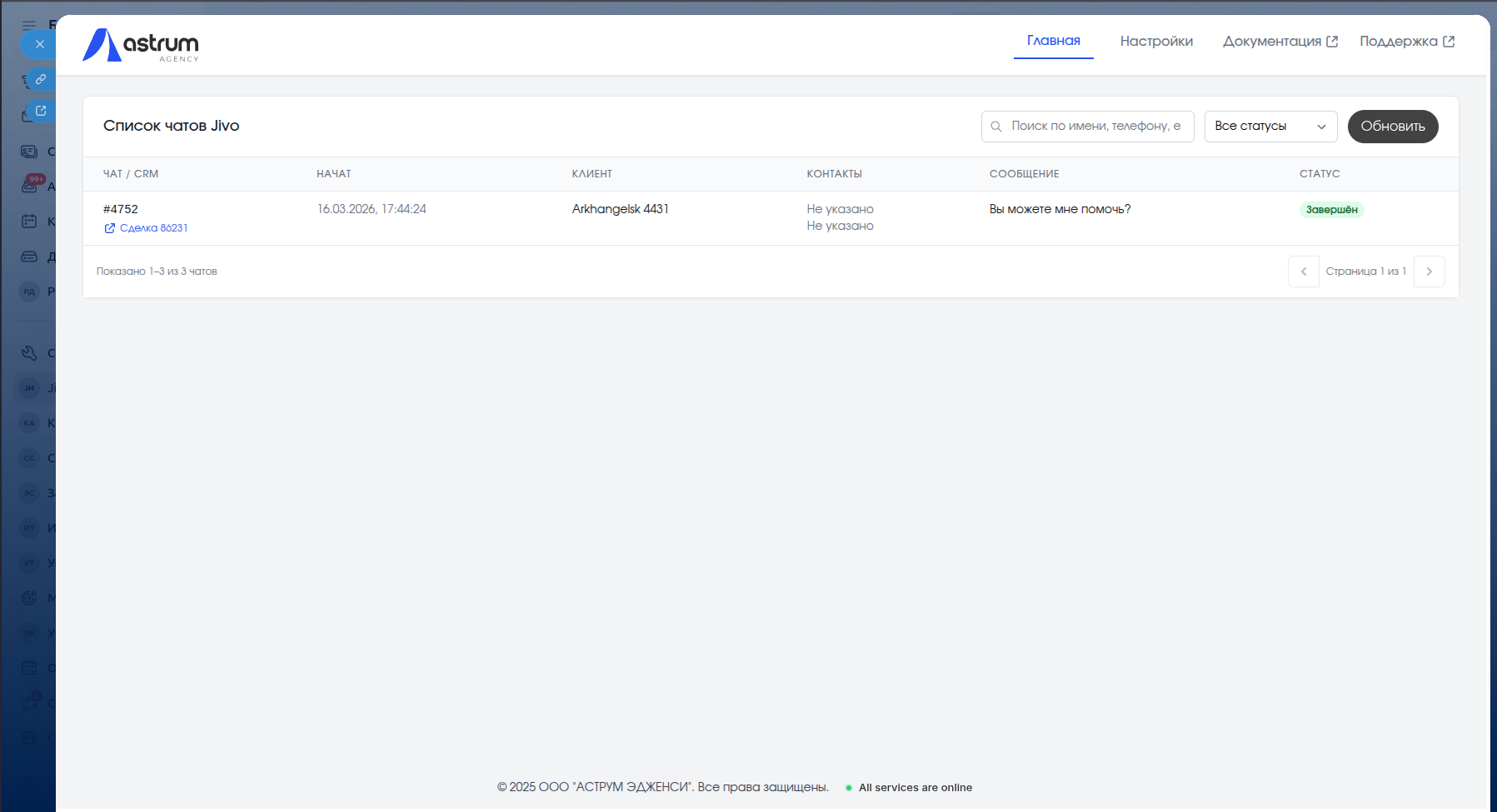
Task: Click the target icon in left sidebar
Action: [x=29, y=598]
